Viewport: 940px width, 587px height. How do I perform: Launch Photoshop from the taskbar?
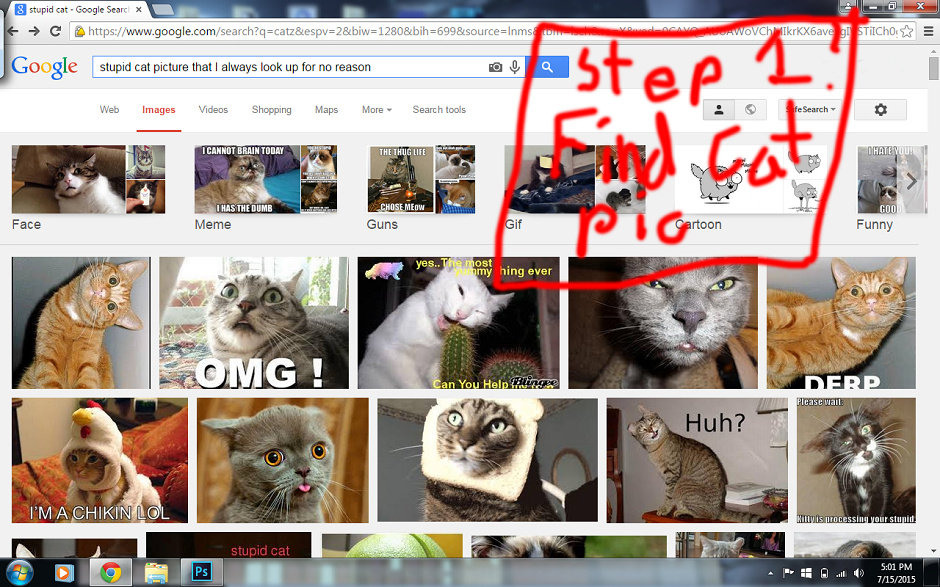click(201, 573)
